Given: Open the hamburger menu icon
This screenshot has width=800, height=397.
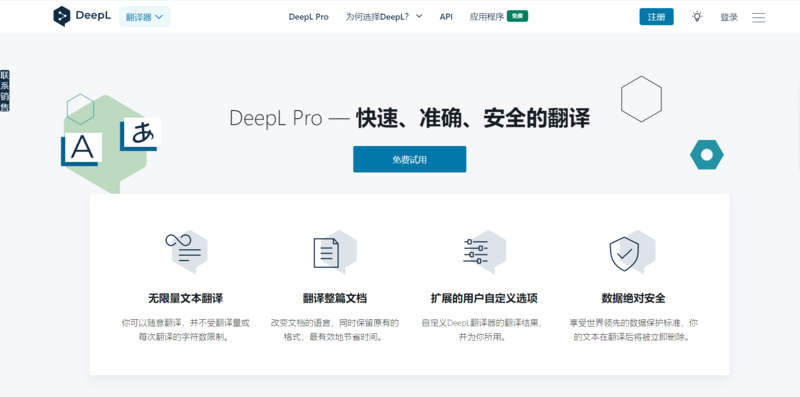Looking at the screenshot, I should pos(759,17).
